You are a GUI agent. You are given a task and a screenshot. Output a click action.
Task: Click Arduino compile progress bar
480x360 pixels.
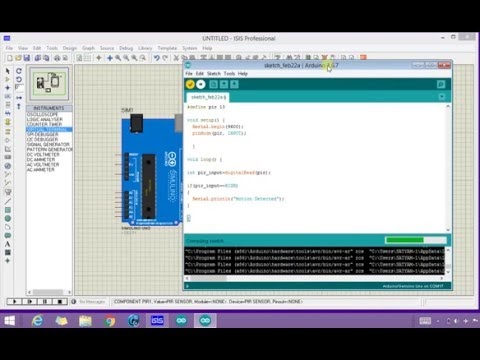(x=415, y=240)
